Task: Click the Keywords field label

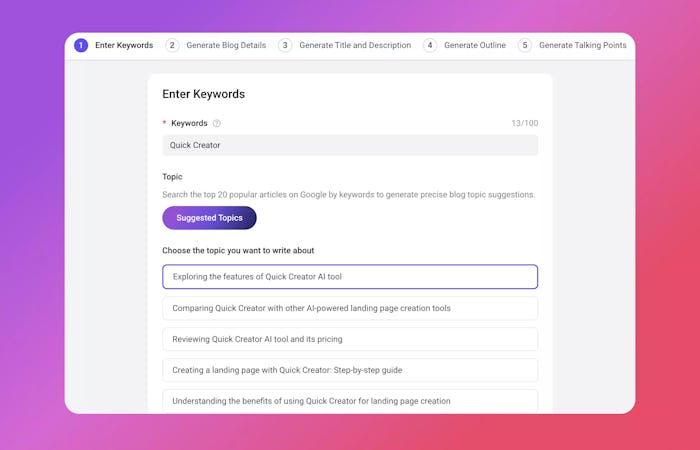Action: tap(189, 123)
